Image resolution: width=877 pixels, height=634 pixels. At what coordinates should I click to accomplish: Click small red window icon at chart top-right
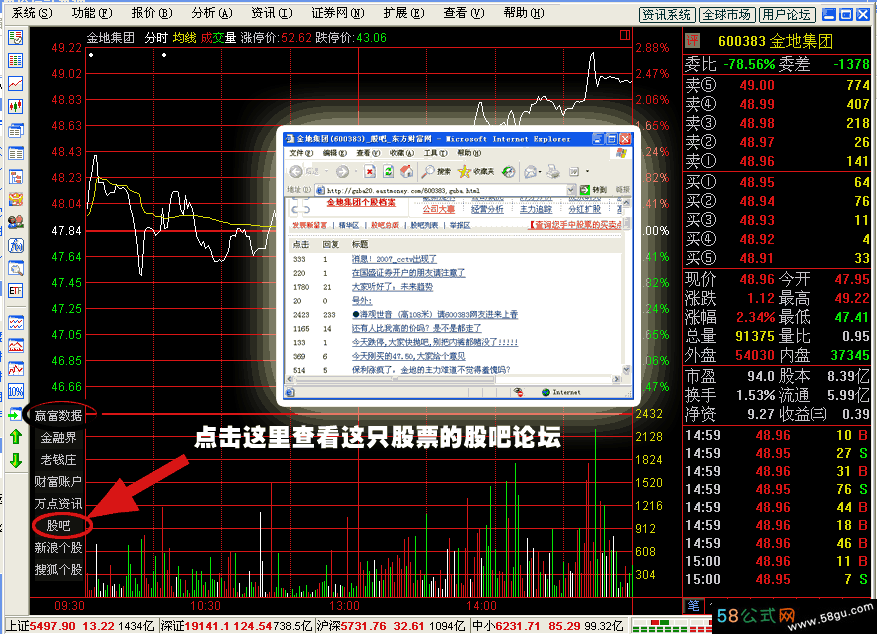coord(625,35)
